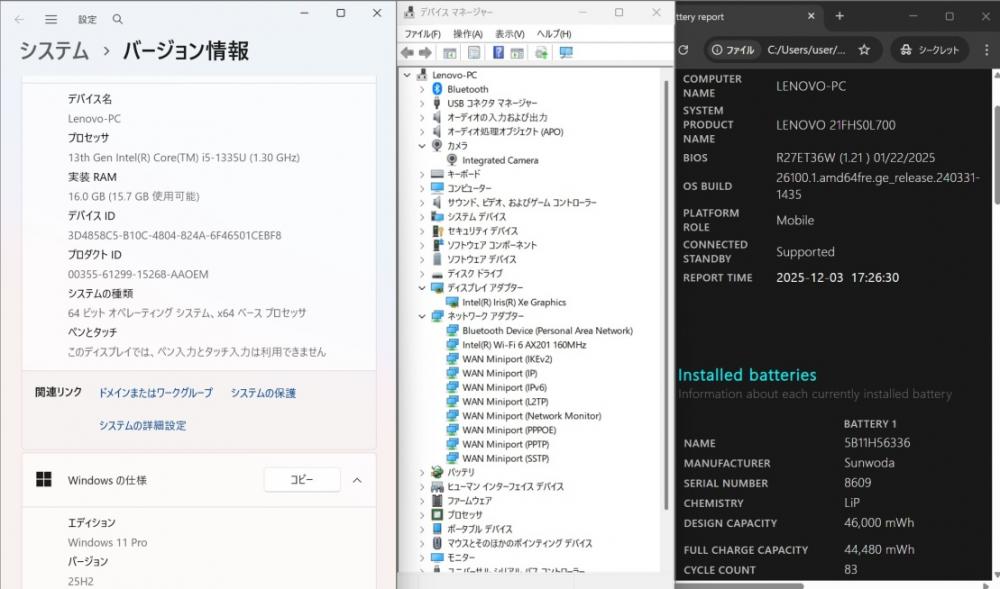The image size is (1000, 589).
Task: Select the ファームウェア category row
Action: tap(469, 500)
